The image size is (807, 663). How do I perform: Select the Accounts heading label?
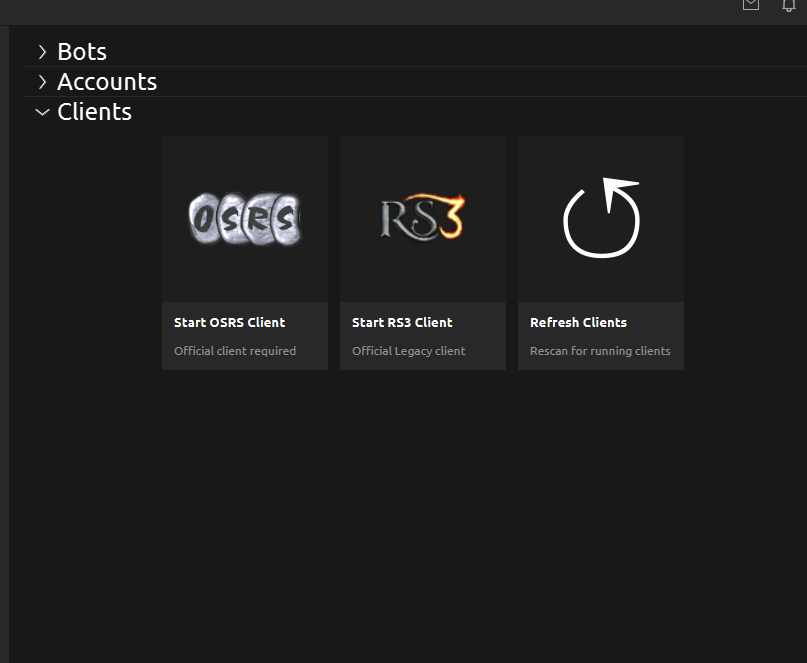coord(107,82)
